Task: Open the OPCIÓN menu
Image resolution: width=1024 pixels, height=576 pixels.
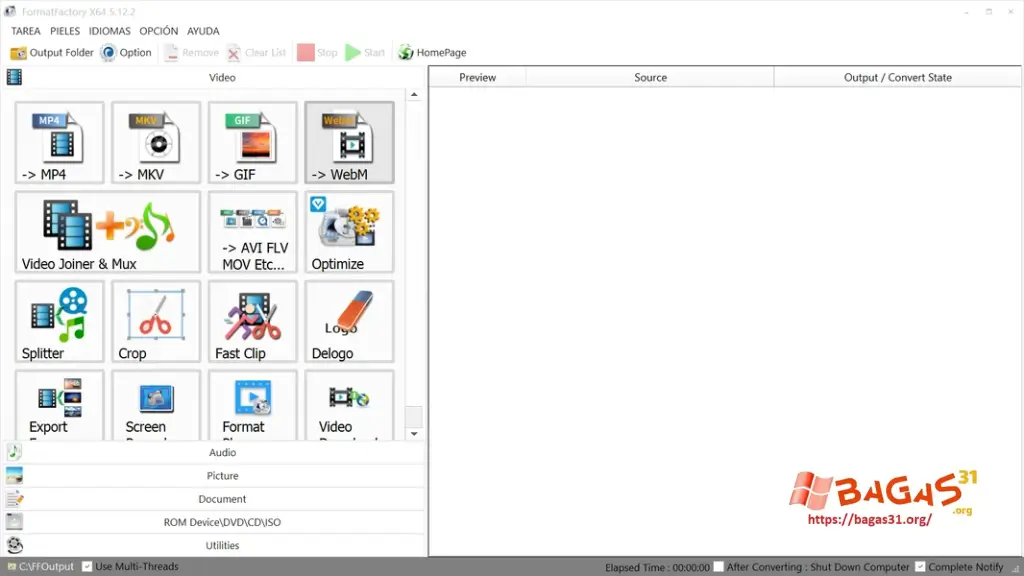Action: coord(158,30)
